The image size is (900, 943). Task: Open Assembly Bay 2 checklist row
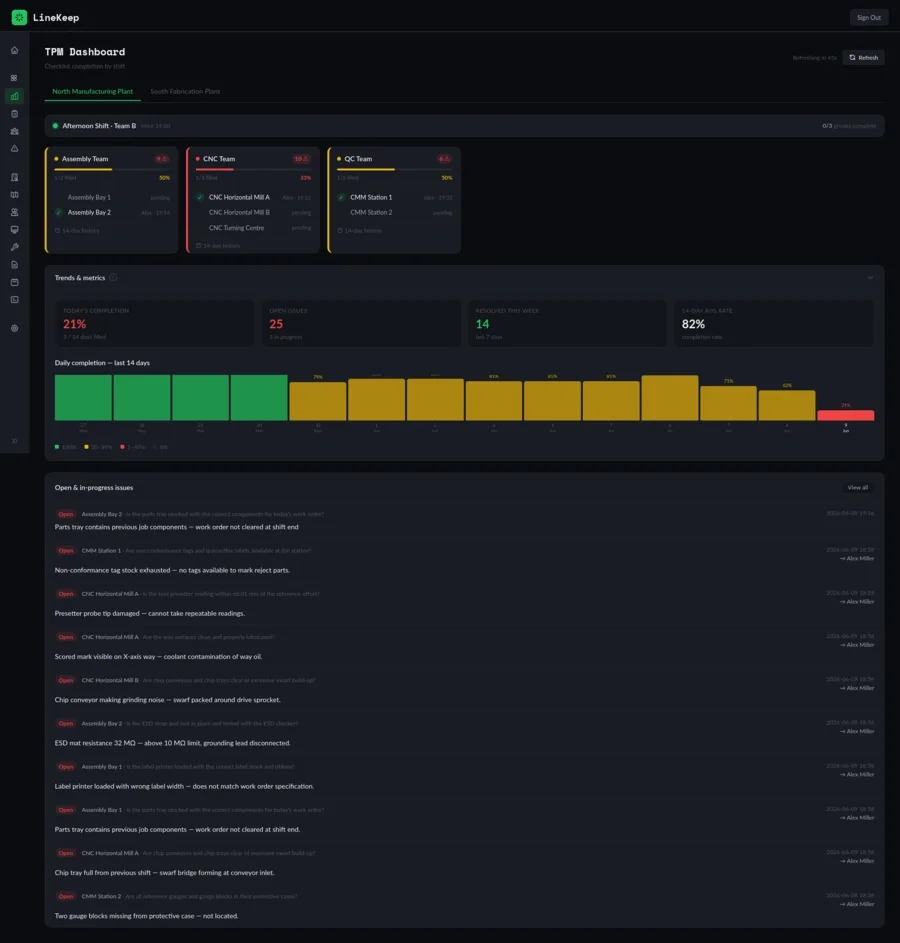click(x=112, y=212)
